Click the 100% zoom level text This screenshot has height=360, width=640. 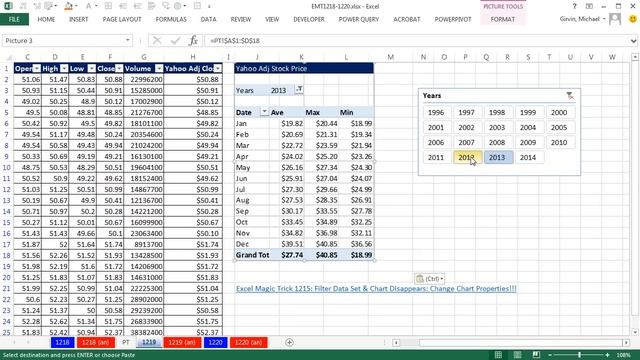click(x=623, y=355)
